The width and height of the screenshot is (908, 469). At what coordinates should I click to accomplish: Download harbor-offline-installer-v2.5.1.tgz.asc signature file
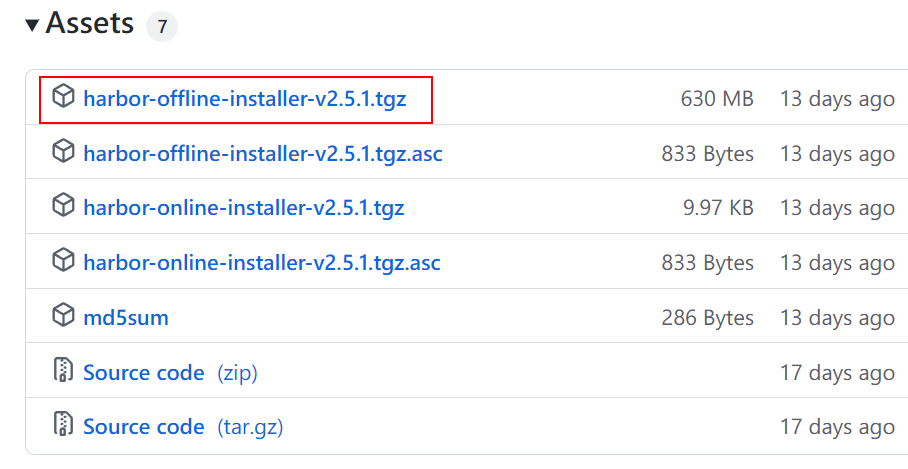coord(262,154)
